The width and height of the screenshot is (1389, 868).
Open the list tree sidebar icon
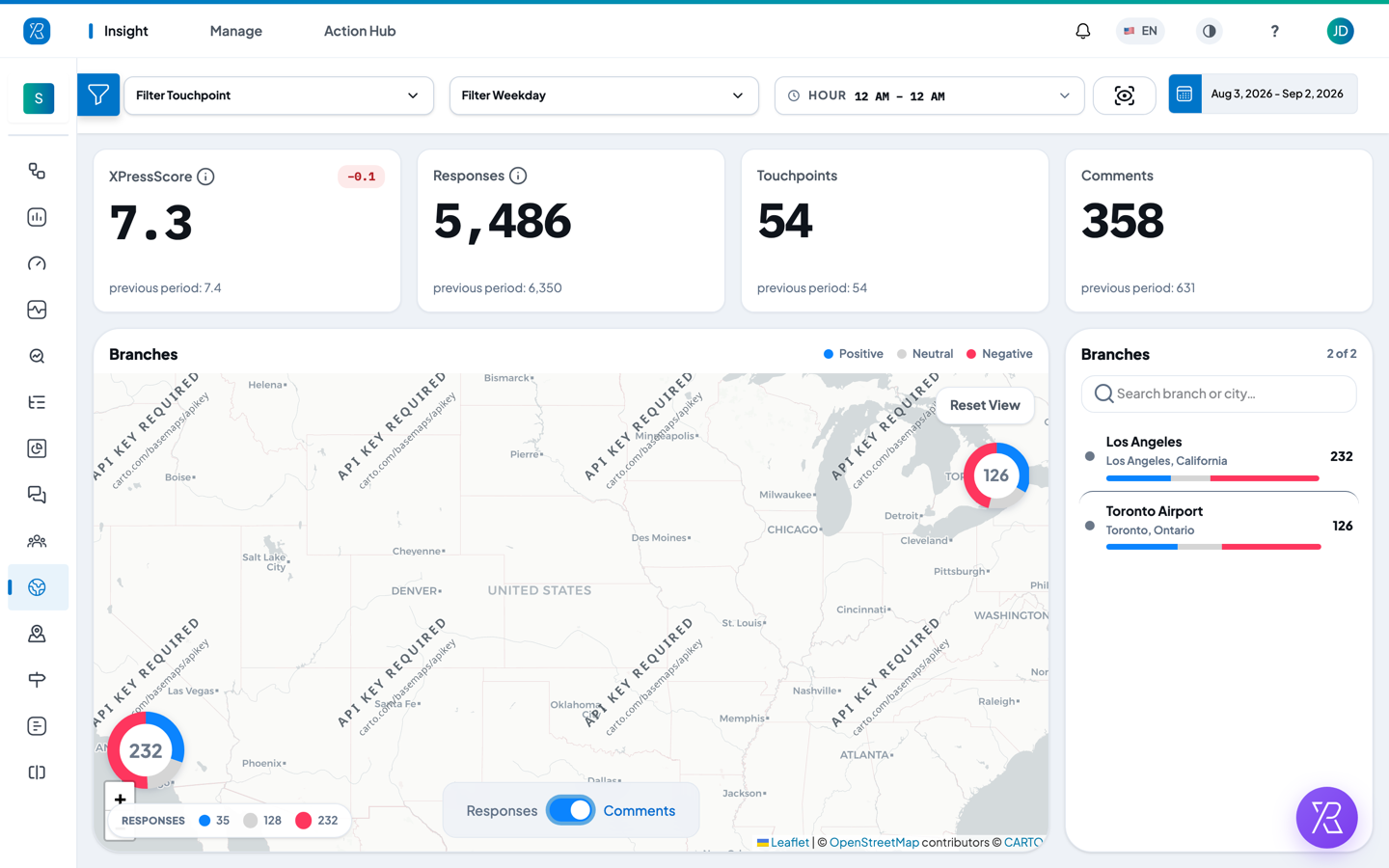click(37, 402)
